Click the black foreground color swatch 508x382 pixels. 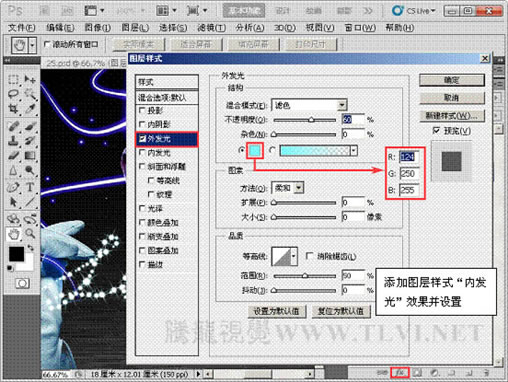(16, 254)
